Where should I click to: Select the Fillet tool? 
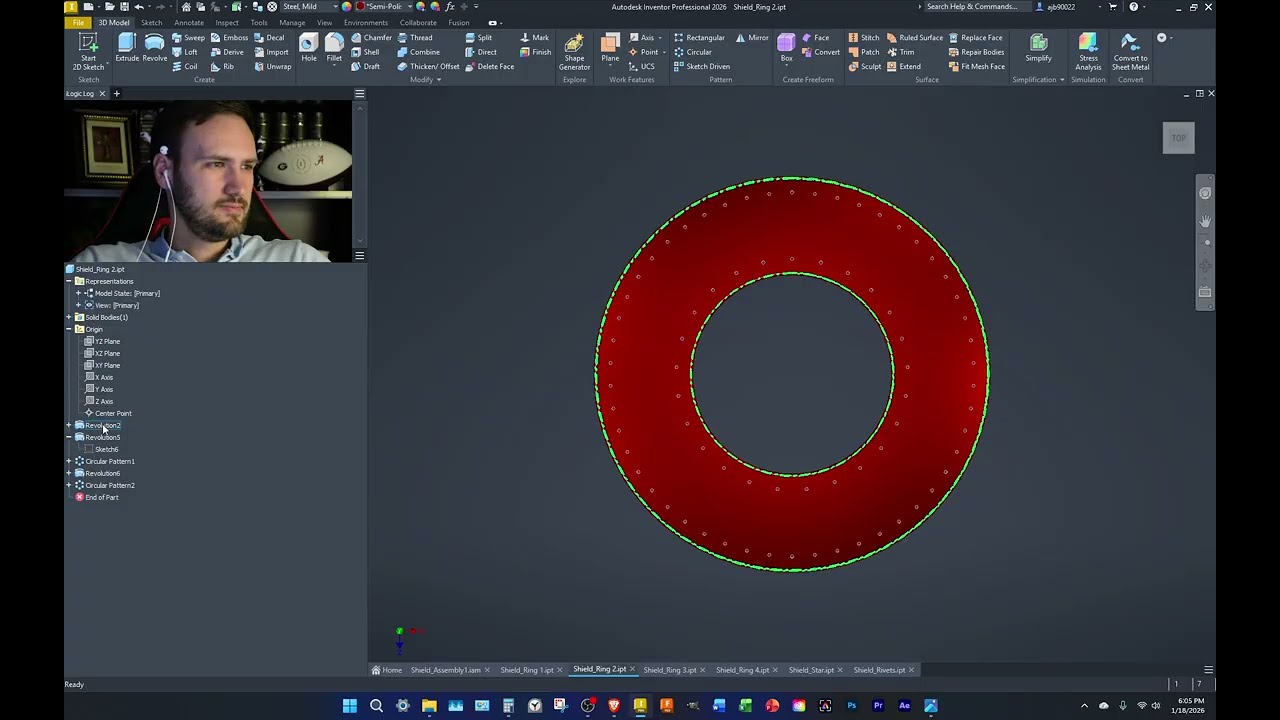tap(334, 48)
